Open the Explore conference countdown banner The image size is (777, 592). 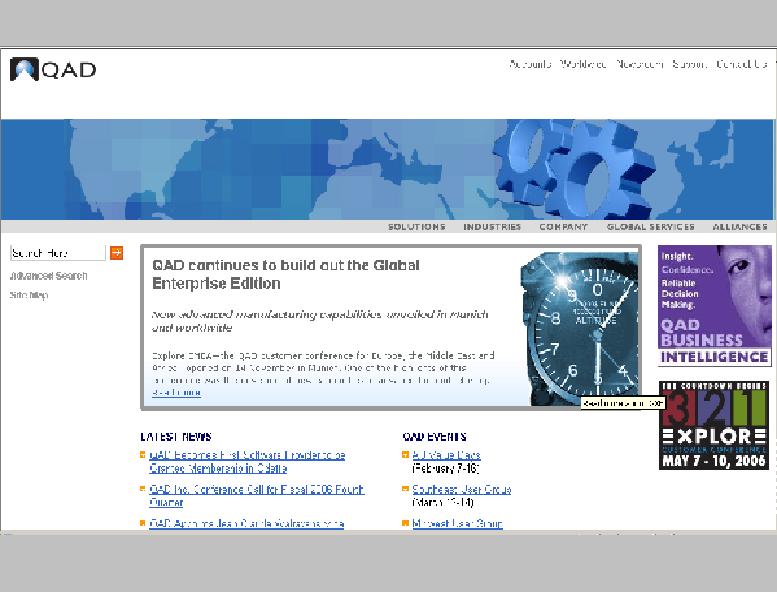pyautogui.click(x=714, y=425)
